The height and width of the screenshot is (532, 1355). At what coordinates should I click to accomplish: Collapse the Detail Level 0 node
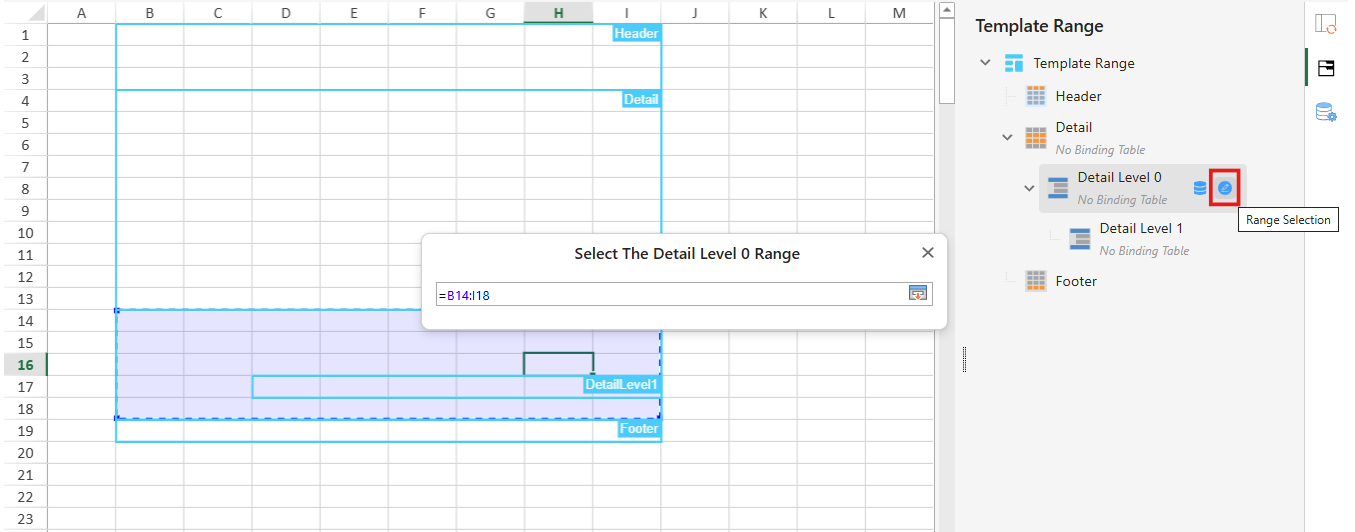point(1029,188)
